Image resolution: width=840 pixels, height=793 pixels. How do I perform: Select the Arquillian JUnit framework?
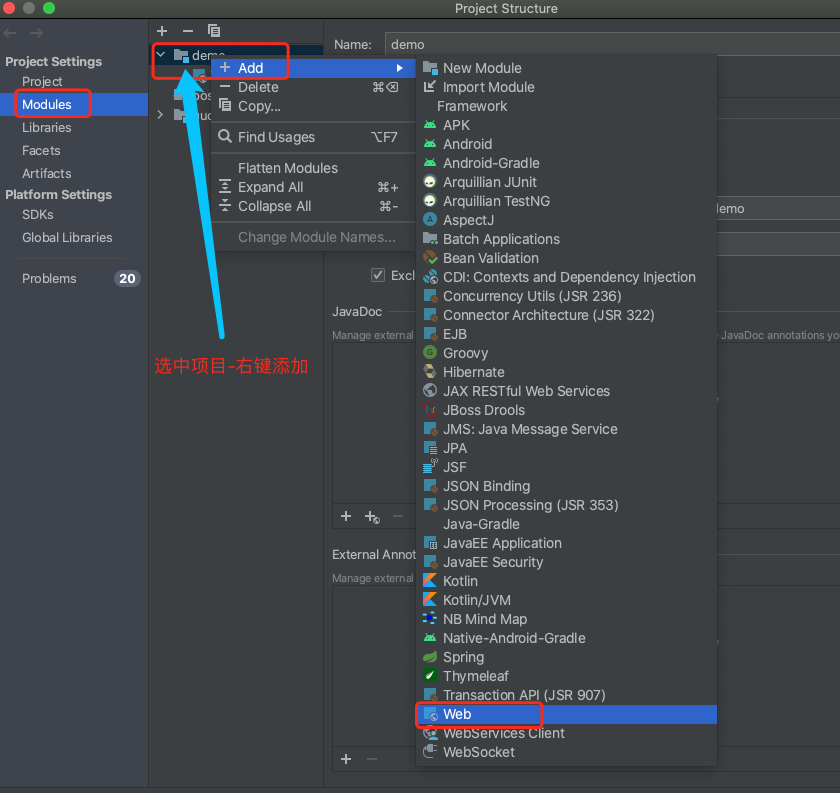pos(566,182)
